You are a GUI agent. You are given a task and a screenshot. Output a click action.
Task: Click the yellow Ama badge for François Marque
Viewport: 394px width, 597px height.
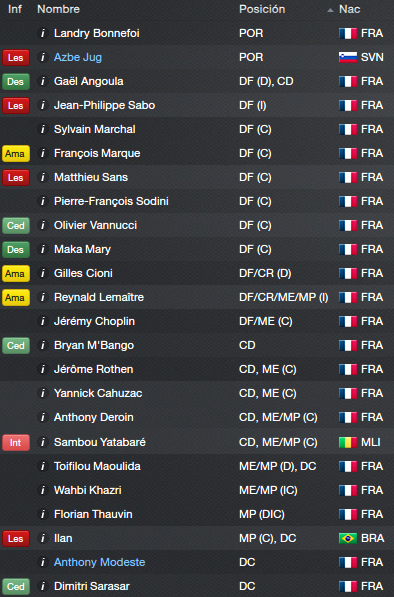pyautogui.click(x=16, y=153)
